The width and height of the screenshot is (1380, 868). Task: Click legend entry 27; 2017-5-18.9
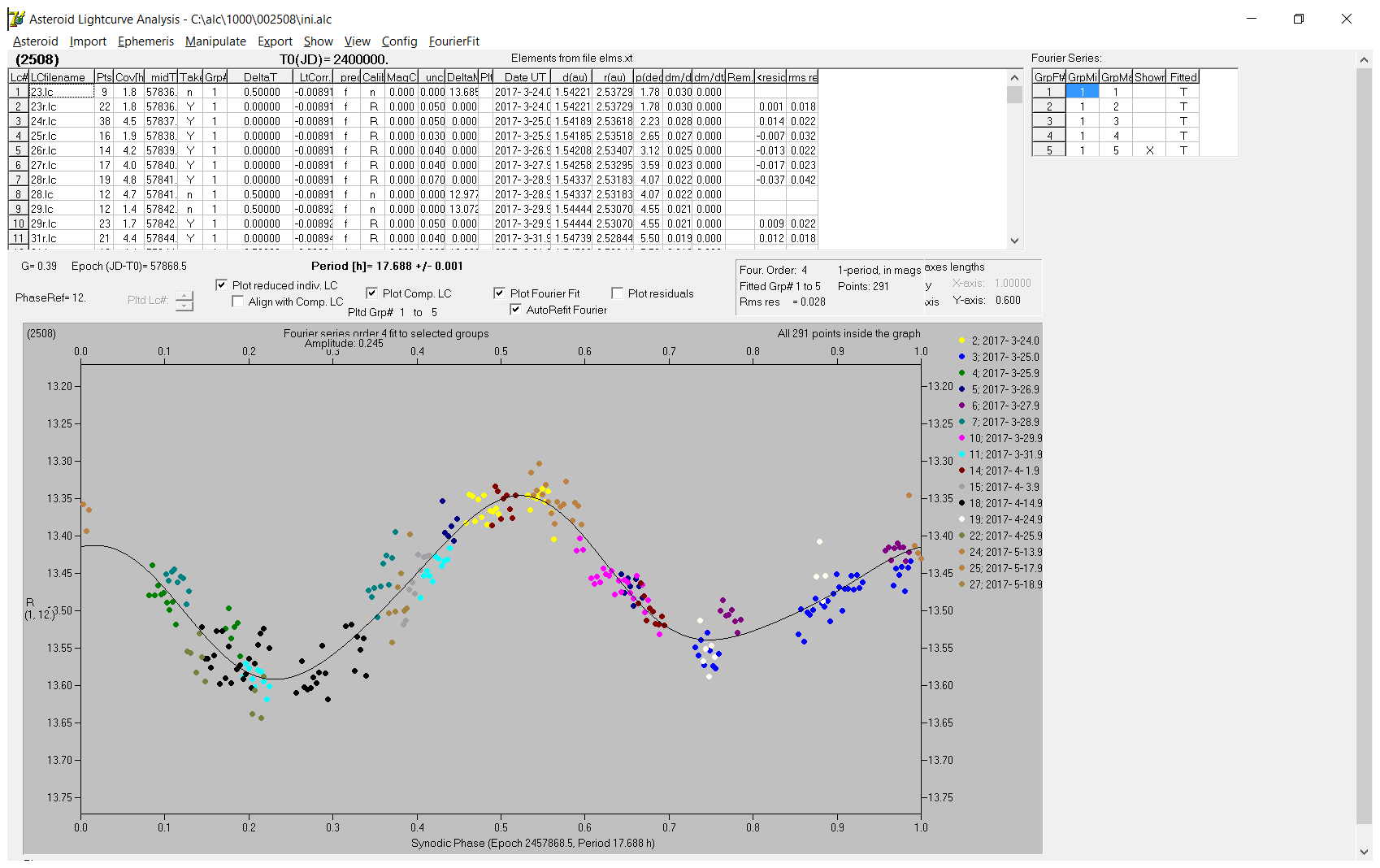[1000, 584]
